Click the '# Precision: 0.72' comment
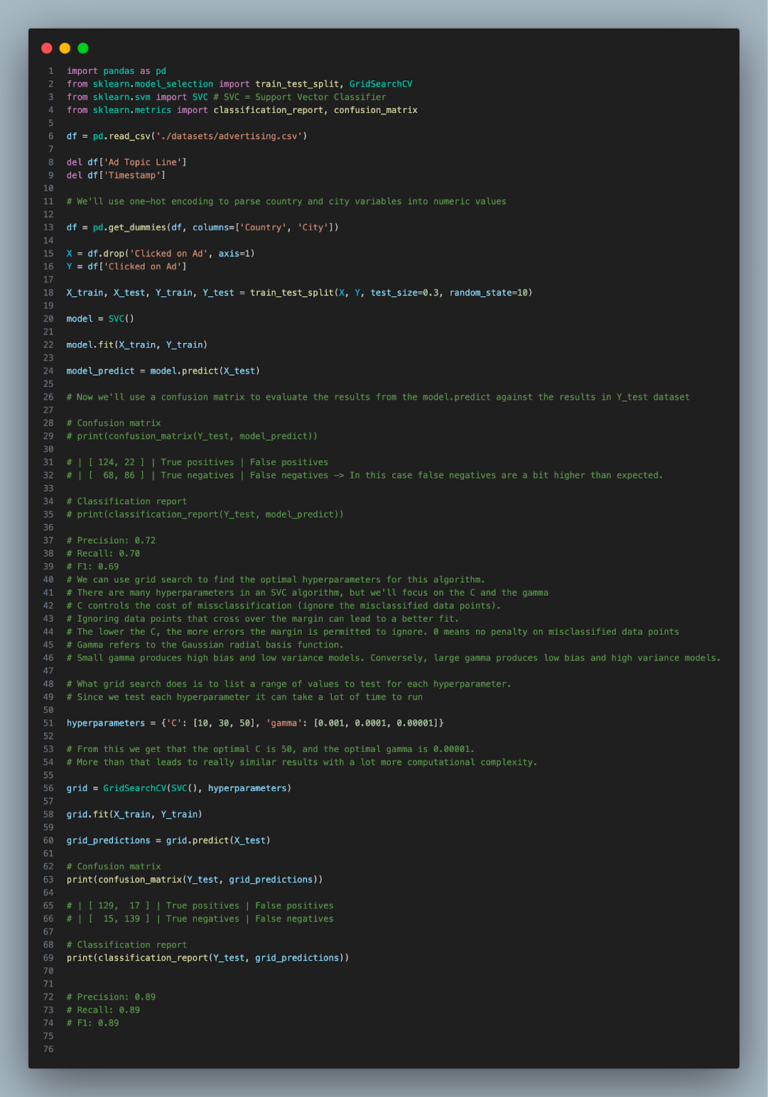 (x=111, y=540)
